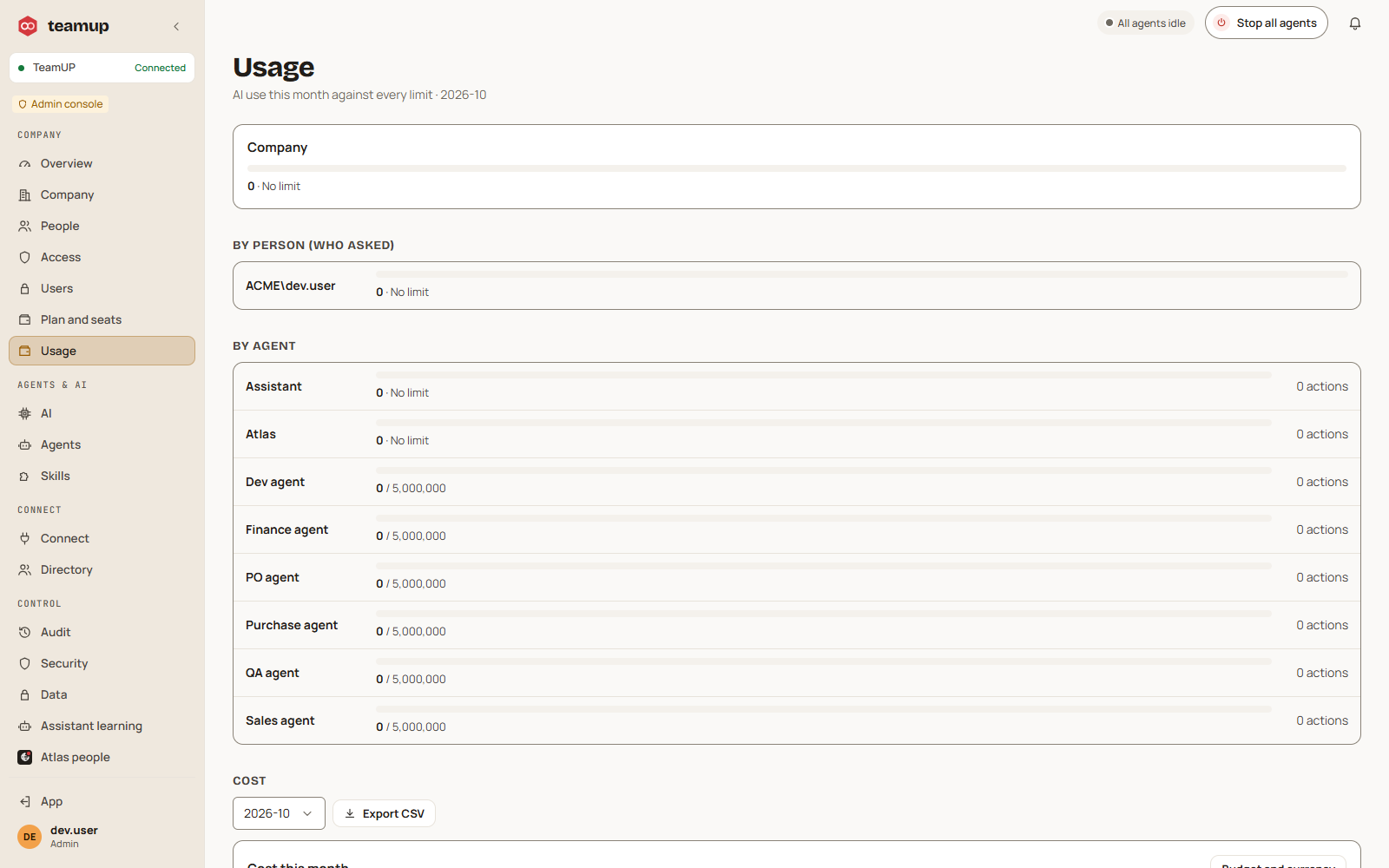Image resolution: width=1389 pixels, height=868 pixels.
Task: Open App from the sidebar bottom
Action: tap(102, 801)
